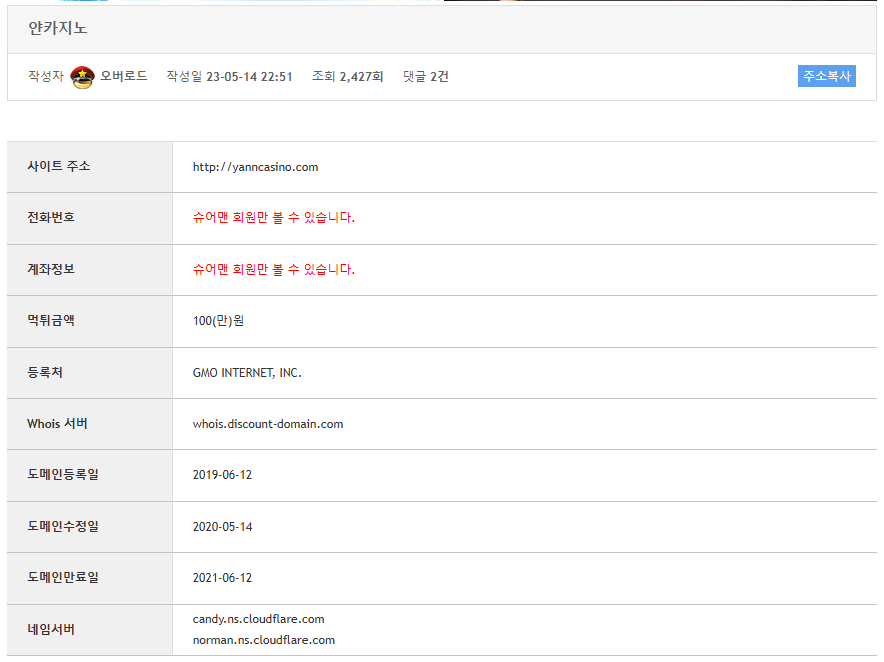This screenshot has width=884, height=662.
Task: Click the 주소복사 button
Action: click(826, 76)
